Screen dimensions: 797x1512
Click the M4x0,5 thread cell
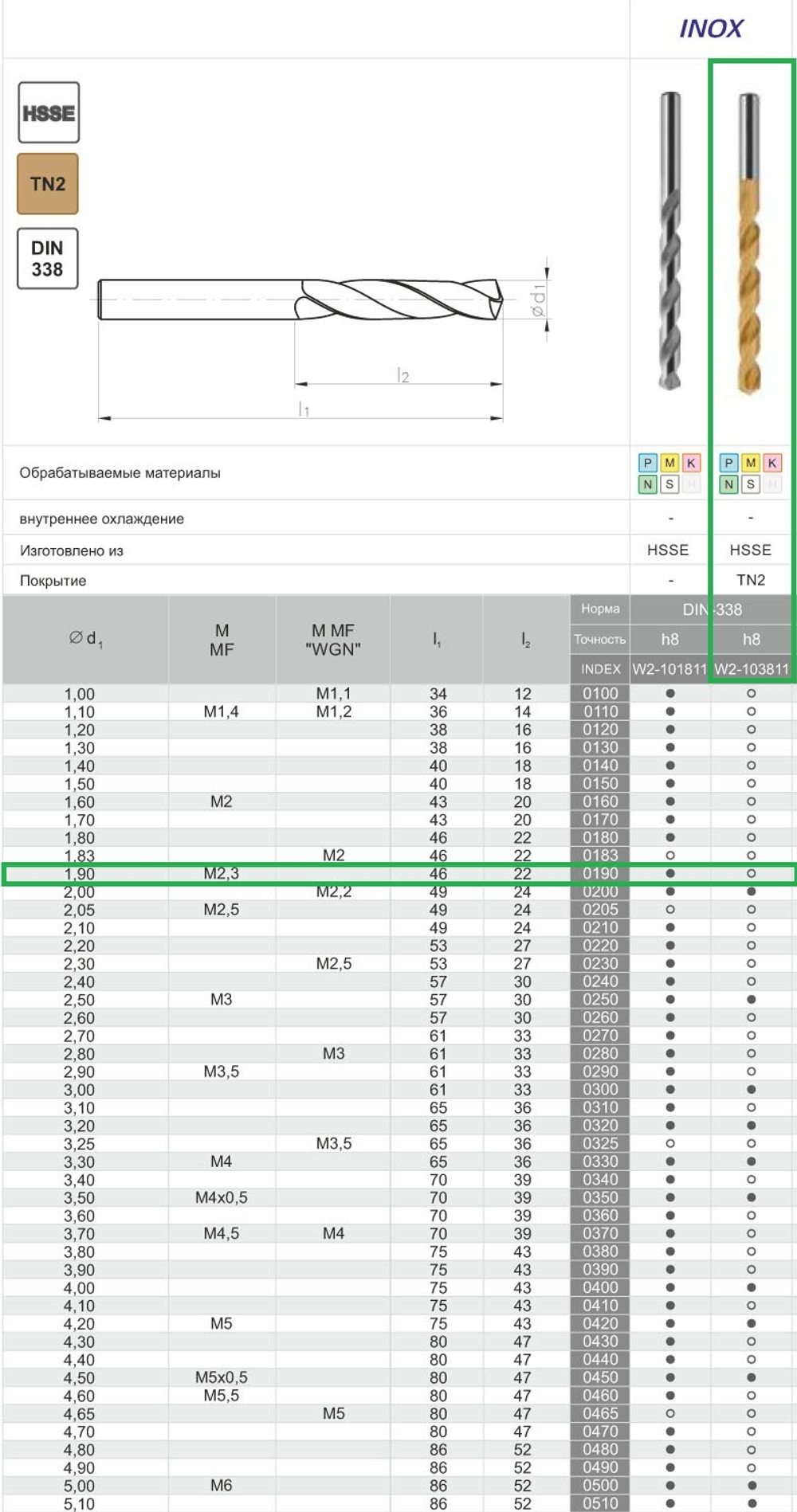pyautogui.click(x=221, y=1198)
